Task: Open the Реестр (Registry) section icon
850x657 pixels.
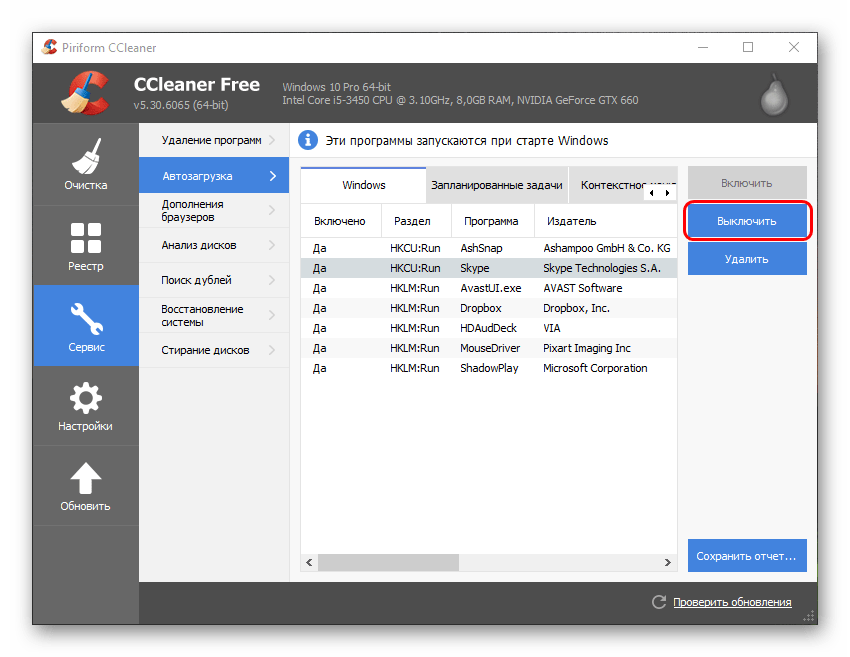Action: [x=86, y=238]
